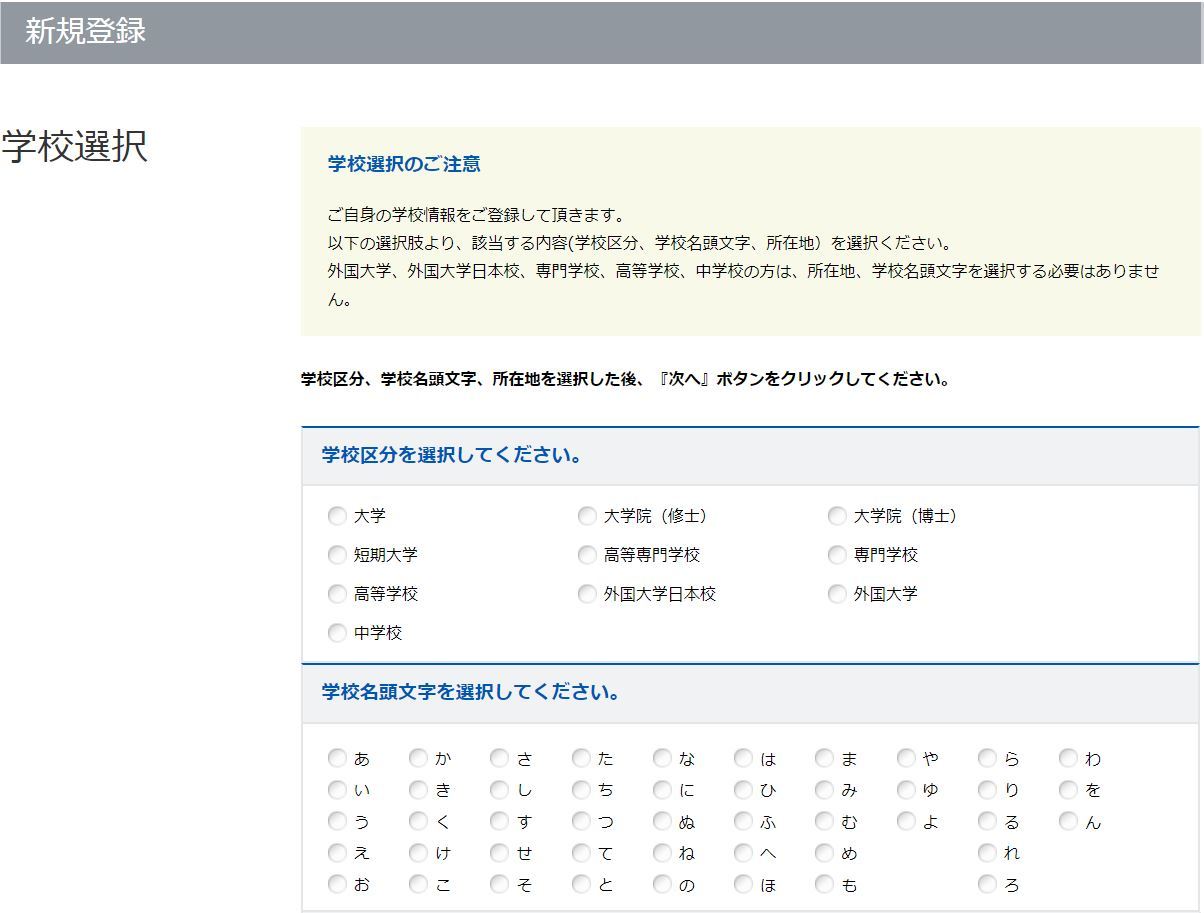Select 高等学校 as school type
The height and width of the screenshot is (913, 1204).
337,594
